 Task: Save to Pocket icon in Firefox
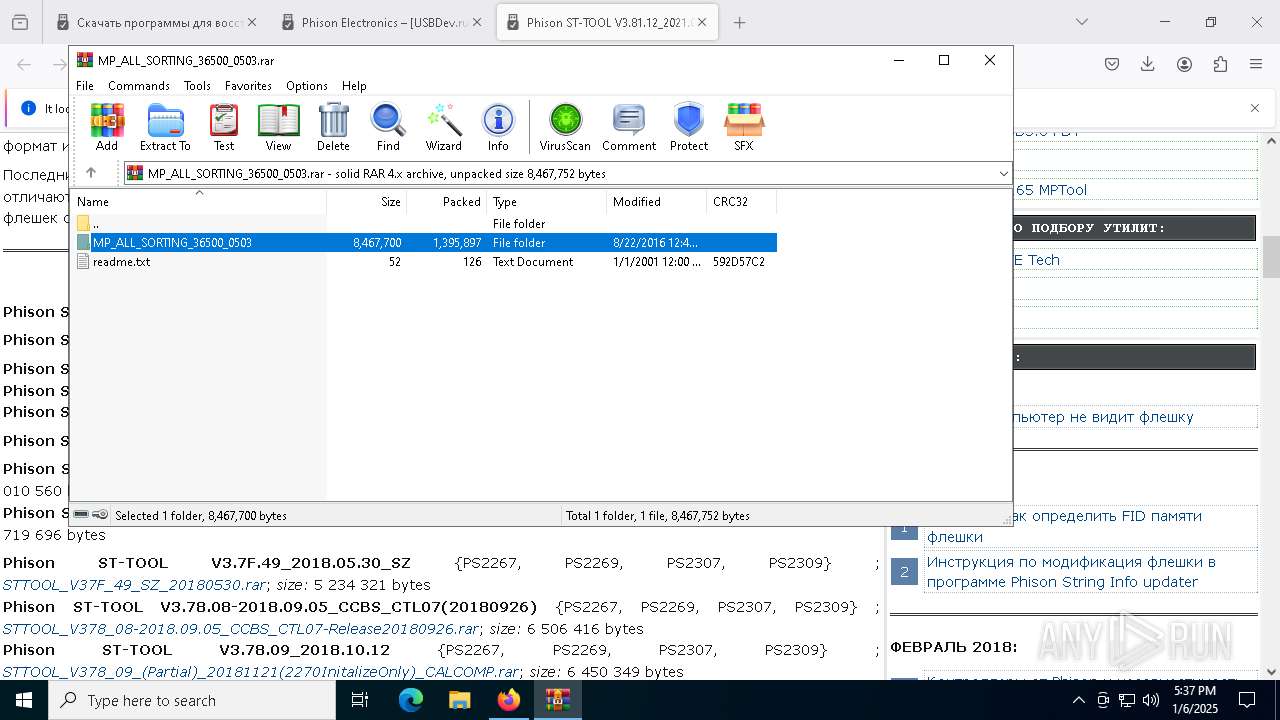[1112, 64]
